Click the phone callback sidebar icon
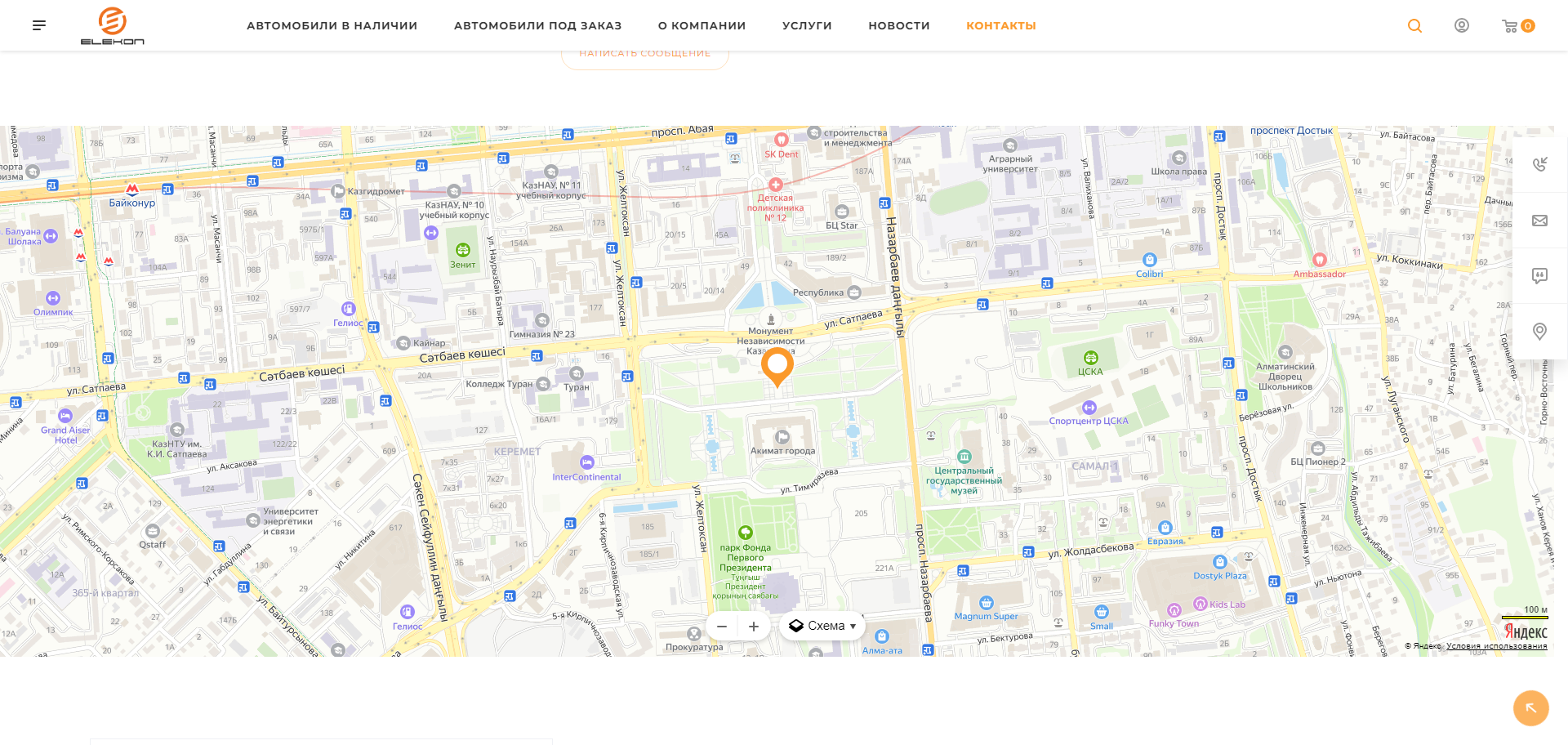This screenshot has width=1568, height=745. (1539, 164)
